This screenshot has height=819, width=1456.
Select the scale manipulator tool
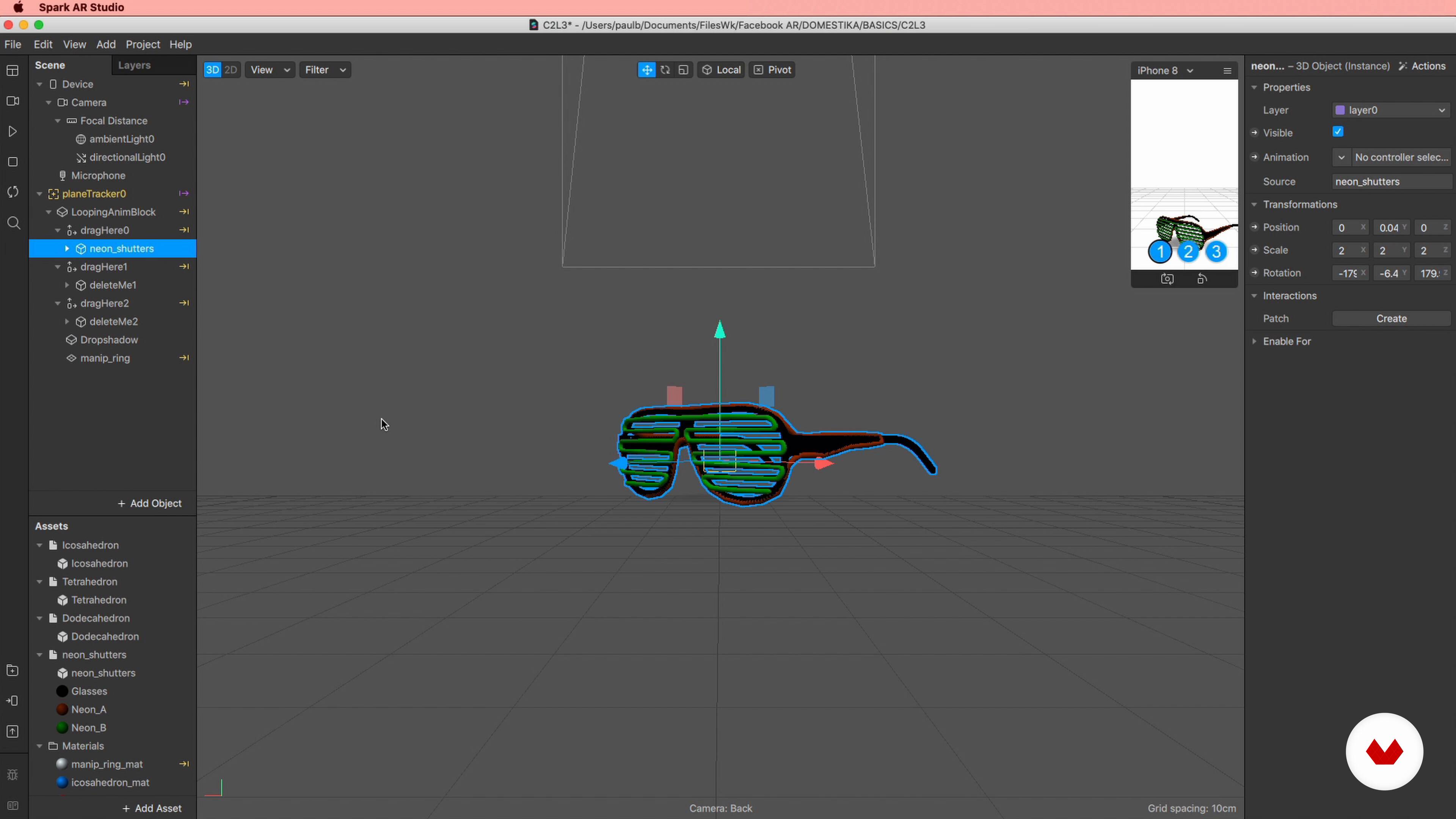[683, 69]
